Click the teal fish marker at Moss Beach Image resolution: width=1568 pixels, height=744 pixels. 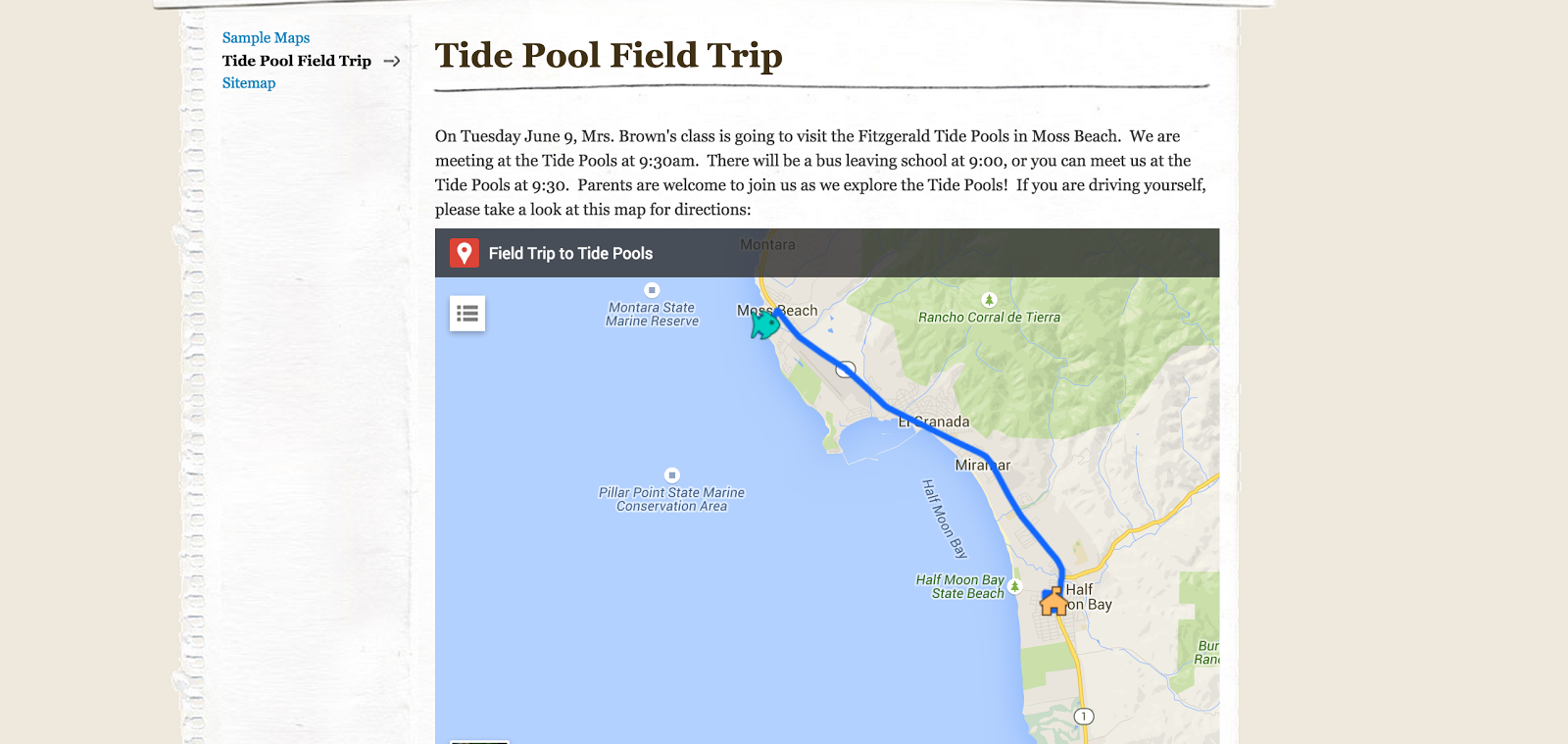(763, 322)
